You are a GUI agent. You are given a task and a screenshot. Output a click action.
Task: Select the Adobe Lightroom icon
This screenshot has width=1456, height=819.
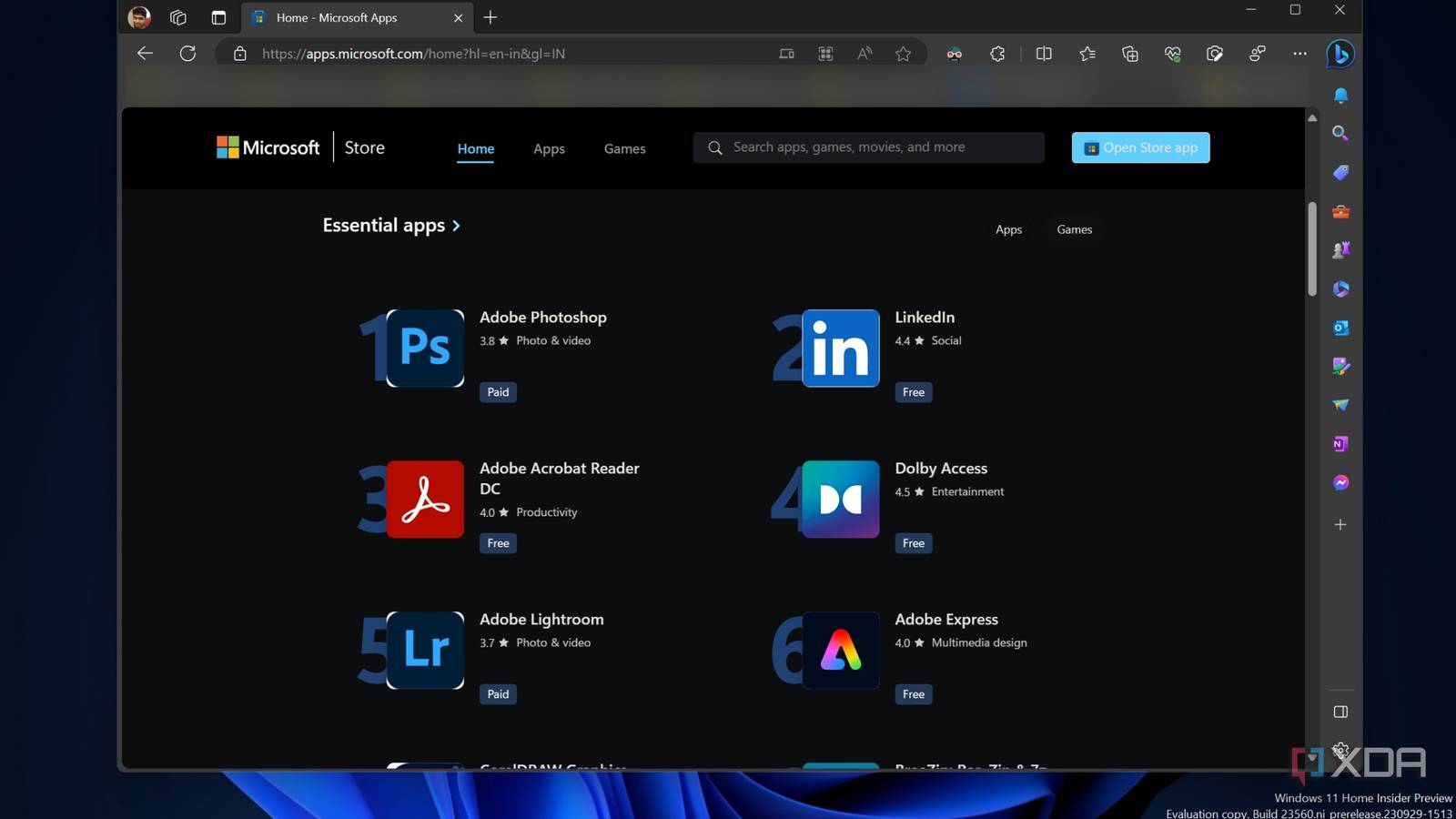[425, 651]
